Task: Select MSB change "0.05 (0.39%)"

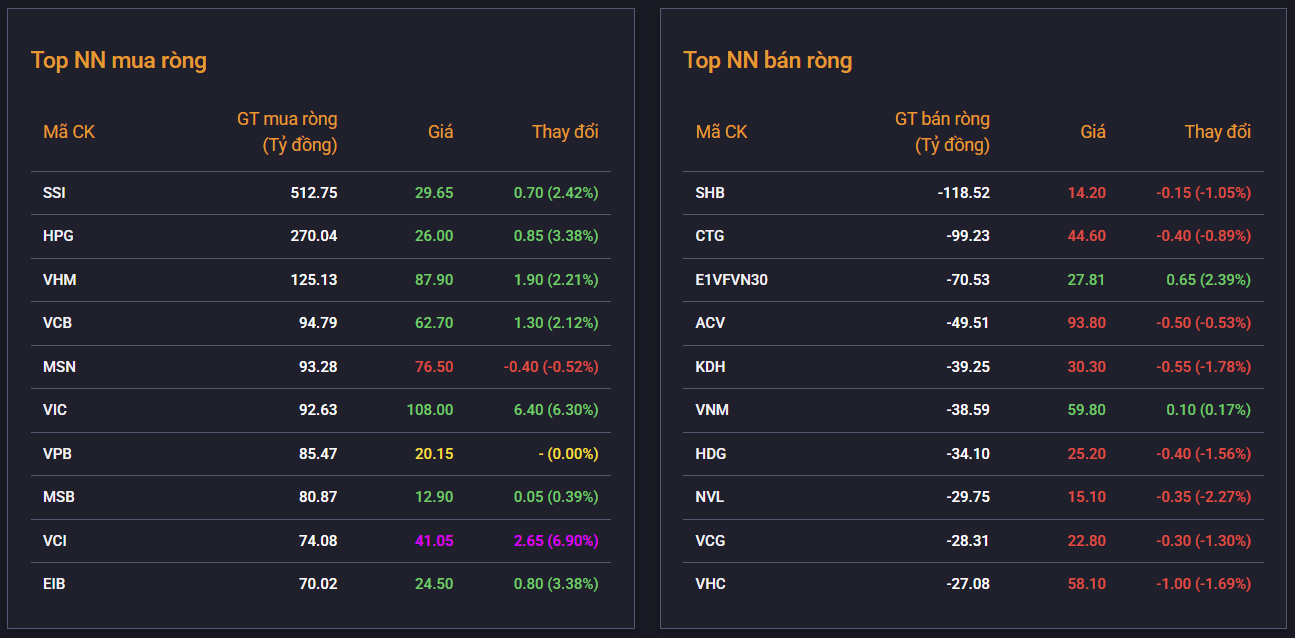Action: pyautogui.click(x=556, y=497)
